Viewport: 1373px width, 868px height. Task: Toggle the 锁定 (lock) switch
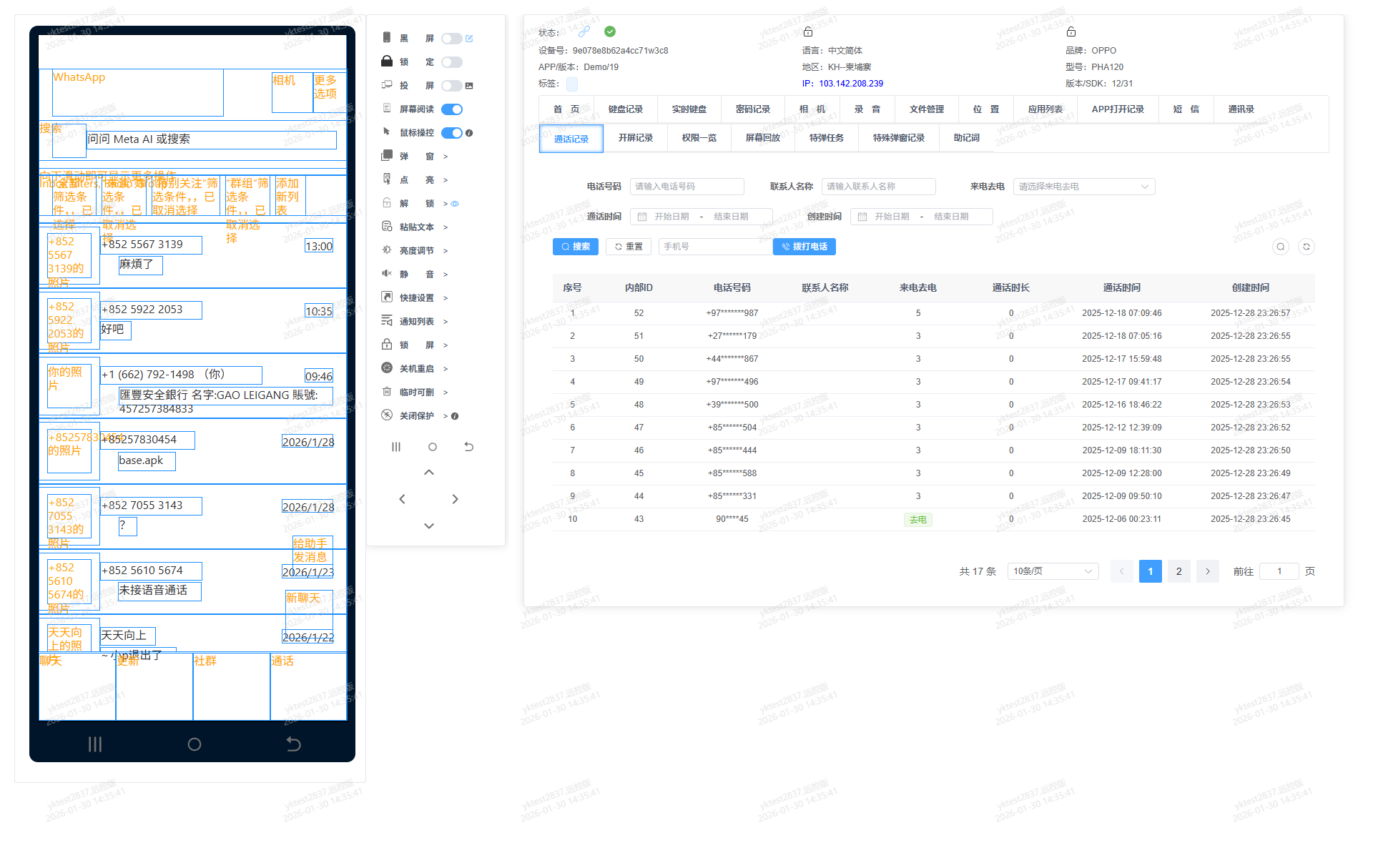(451, 62)
